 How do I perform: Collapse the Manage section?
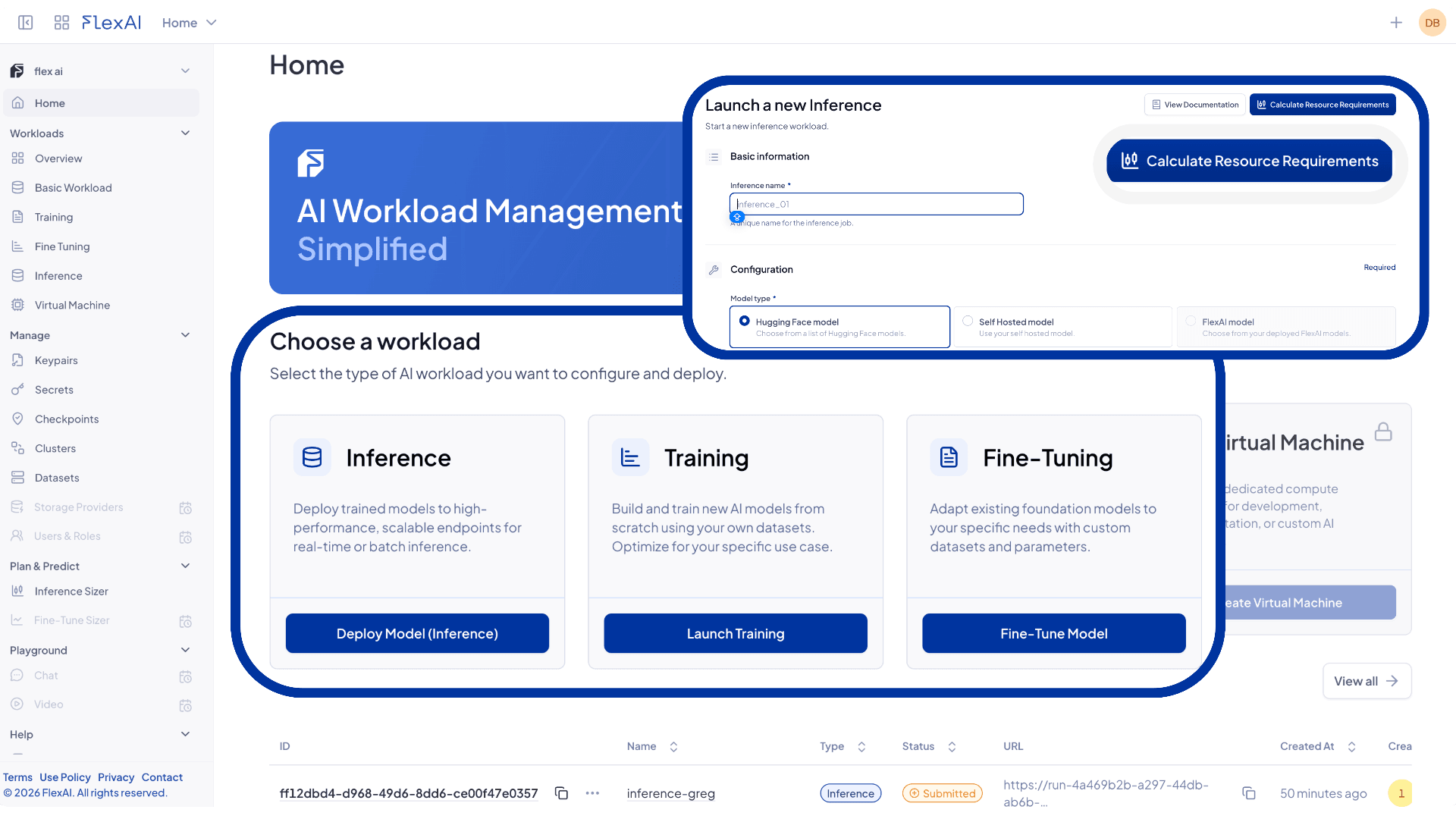(185, 335)
